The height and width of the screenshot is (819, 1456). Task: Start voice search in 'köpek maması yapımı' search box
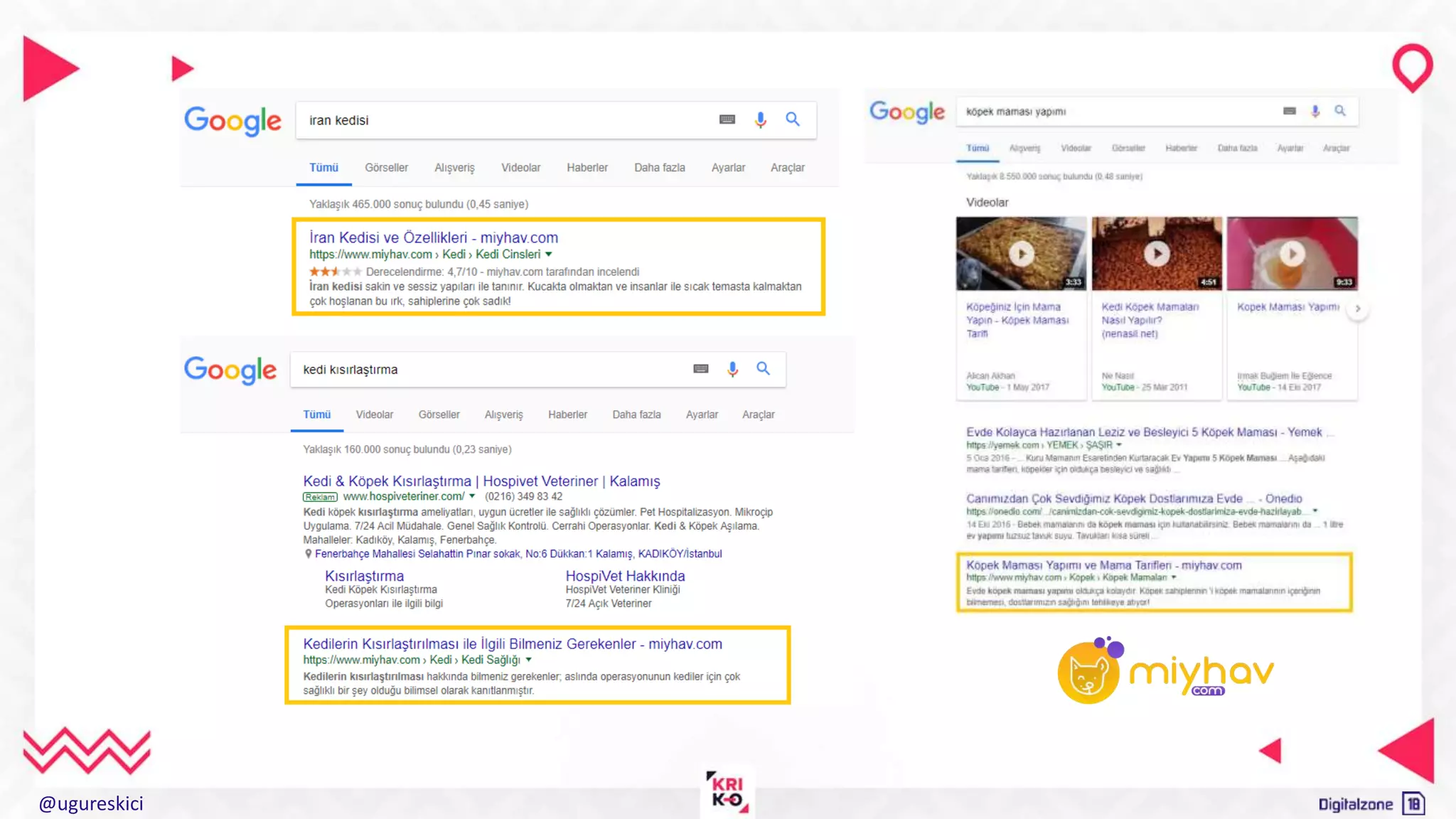[x=1315, y=111]
